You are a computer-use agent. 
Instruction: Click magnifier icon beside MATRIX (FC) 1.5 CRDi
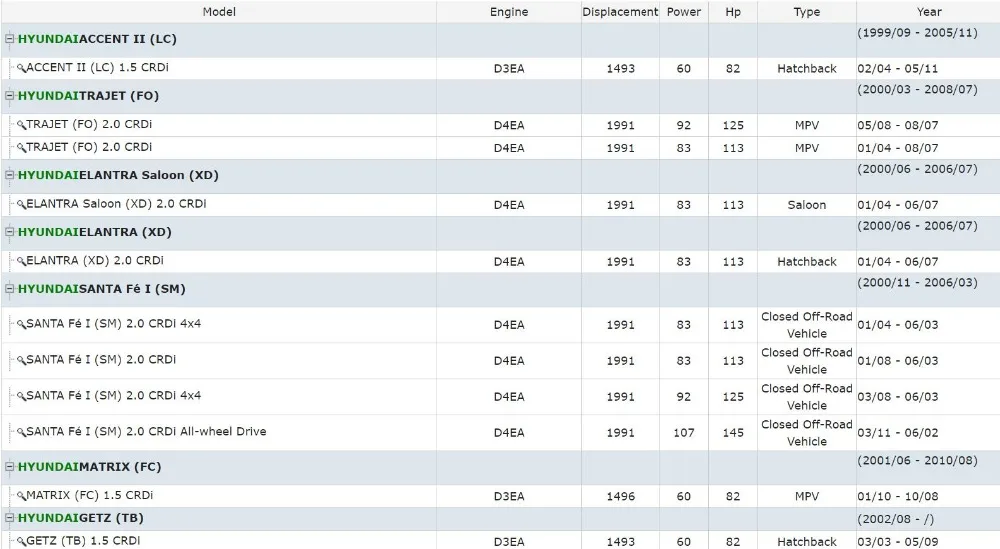click(21, 495)
